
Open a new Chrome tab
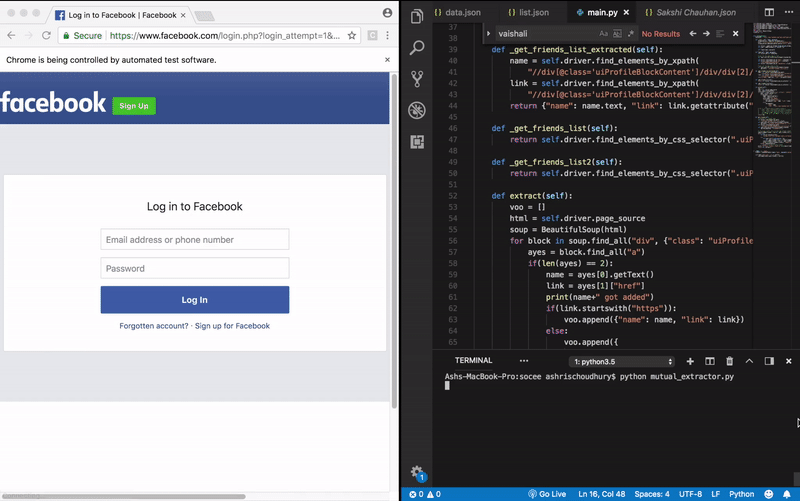point(205,16)
